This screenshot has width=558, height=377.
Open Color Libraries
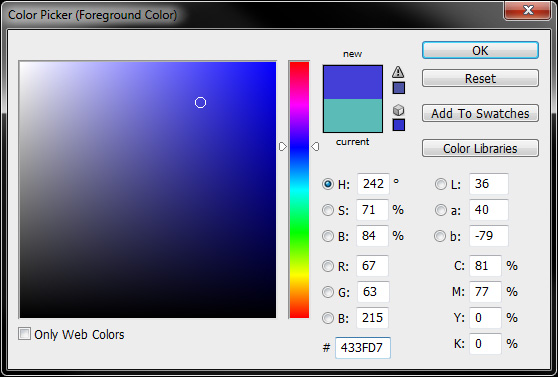480,148
